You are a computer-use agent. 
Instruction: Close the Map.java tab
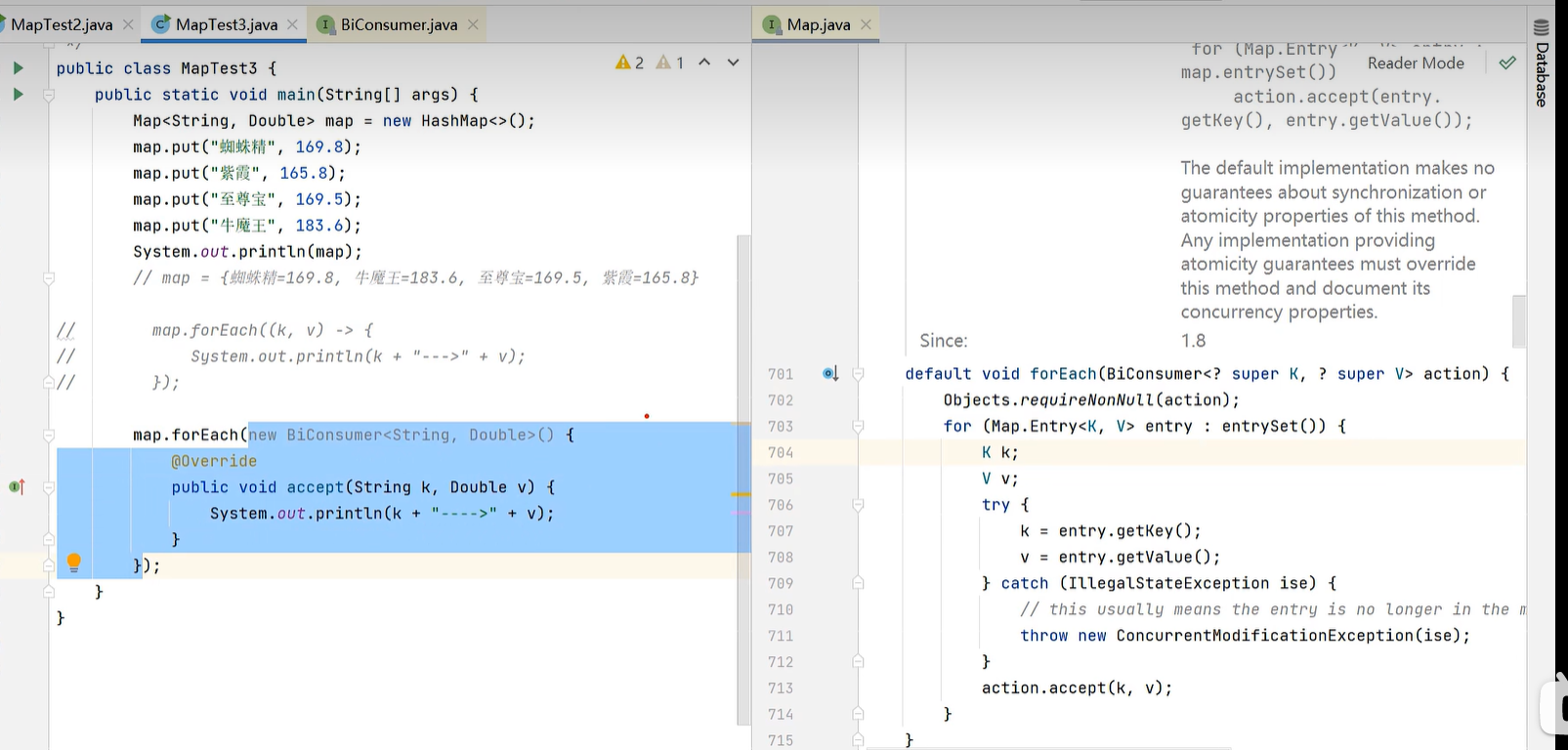click(866, 24)
